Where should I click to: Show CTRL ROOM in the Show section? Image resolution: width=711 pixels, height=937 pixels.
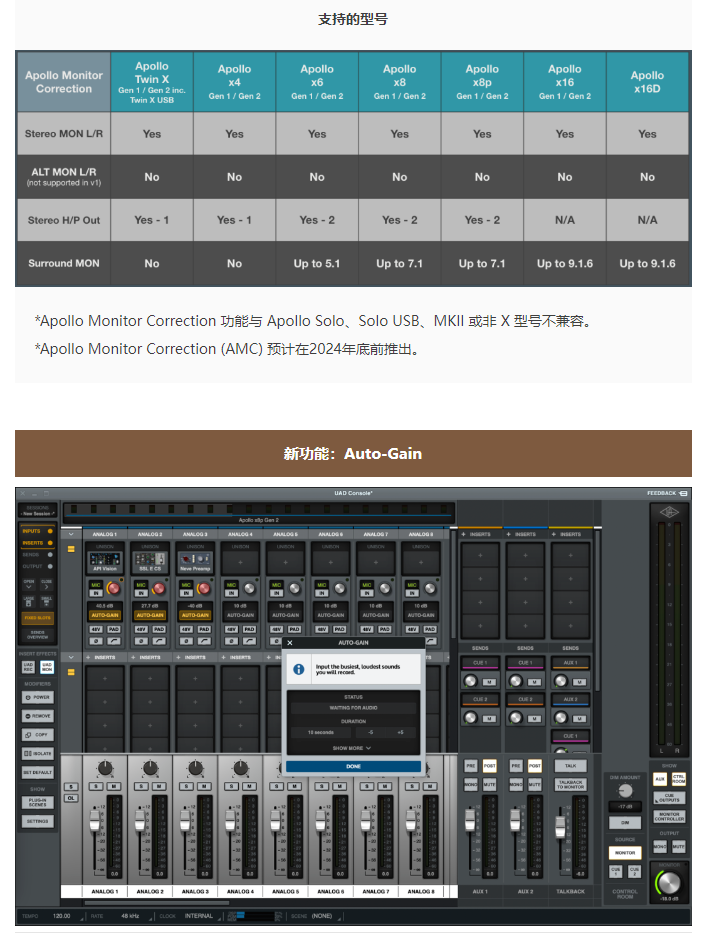[x=679, y=779]
